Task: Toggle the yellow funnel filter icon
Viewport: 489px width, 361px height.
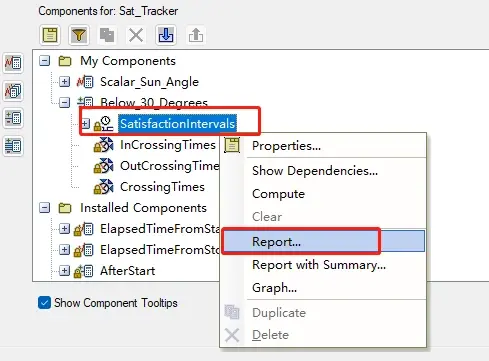Action: [x=79, y=35]
